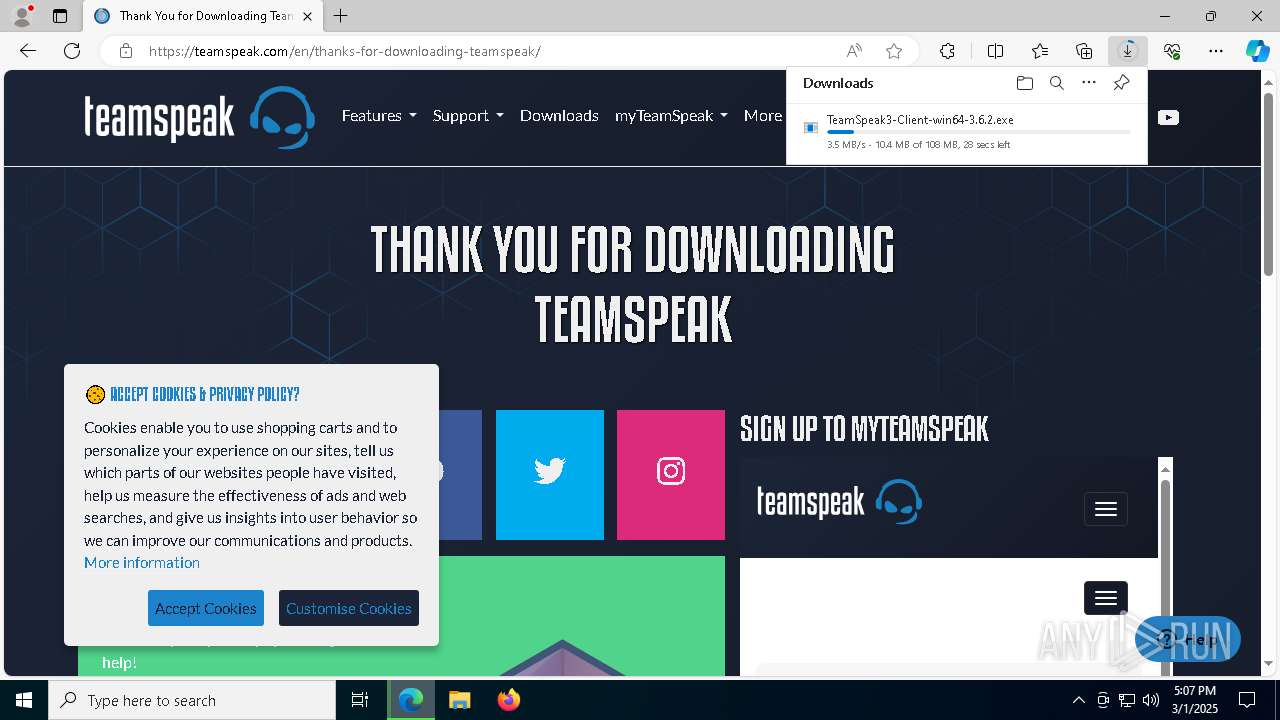
Task: Refresh the TeamSpeak page
Action: coord(72,51)
